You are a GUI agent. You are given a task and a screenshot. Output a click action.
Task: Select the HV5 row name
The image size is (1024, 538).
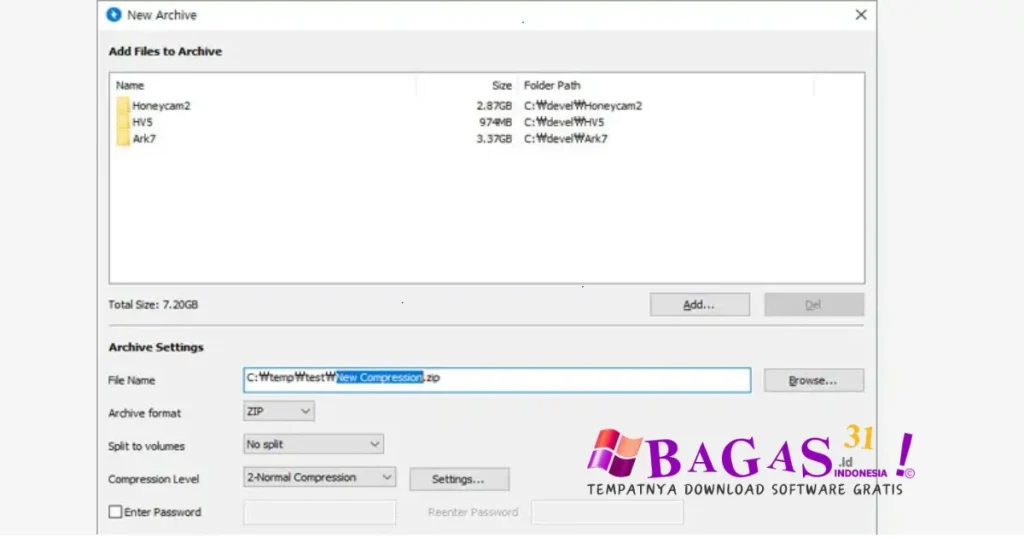[x=142, y=122]
